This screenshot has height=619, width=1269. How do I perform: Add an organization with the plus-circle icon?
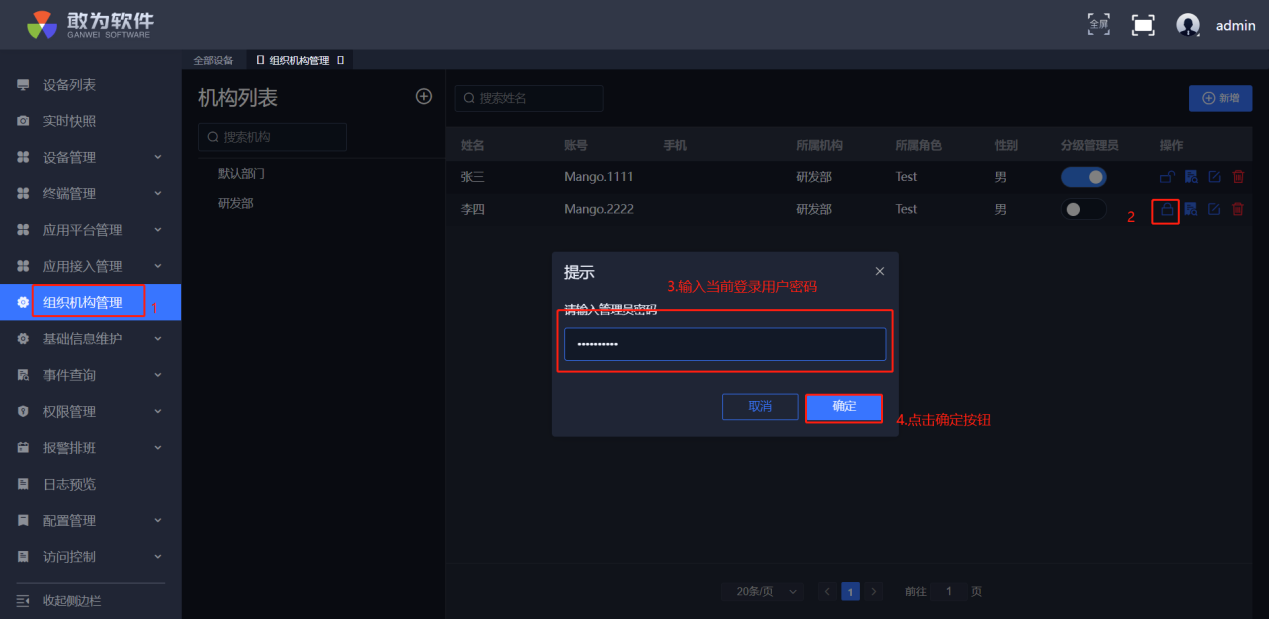[x=424, y=96]
